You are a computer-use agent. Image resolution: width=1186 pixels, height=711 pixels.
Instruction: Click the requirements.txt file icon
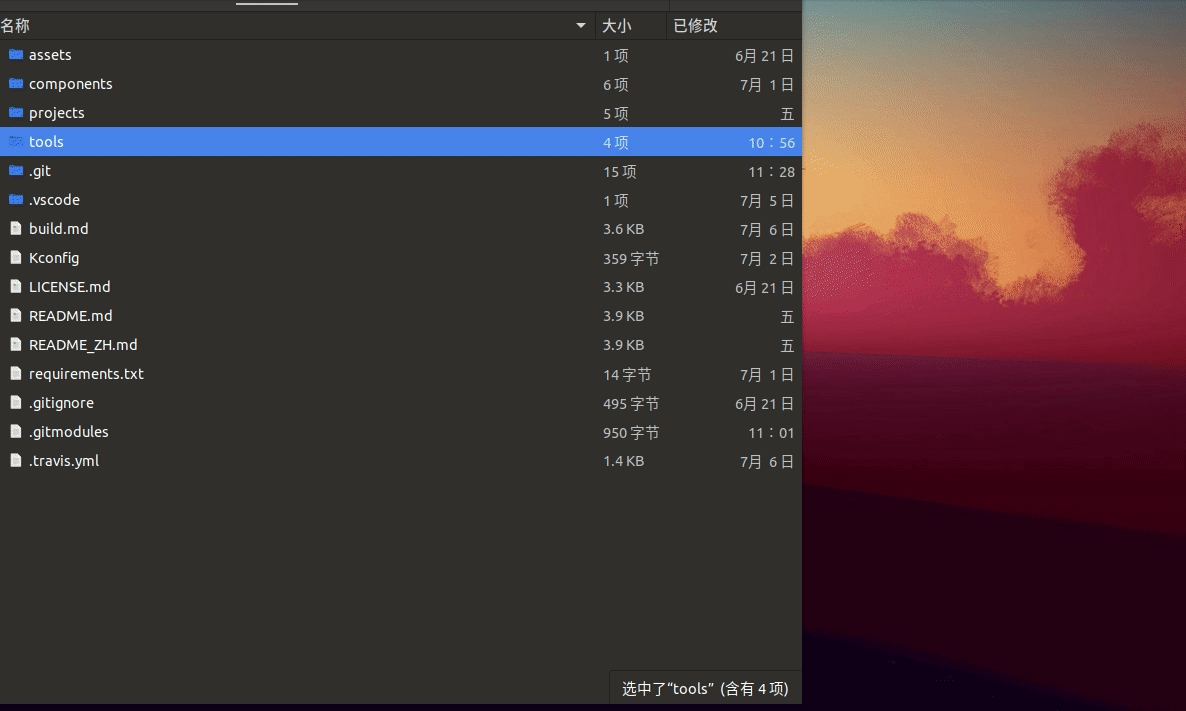click(16, 374)
